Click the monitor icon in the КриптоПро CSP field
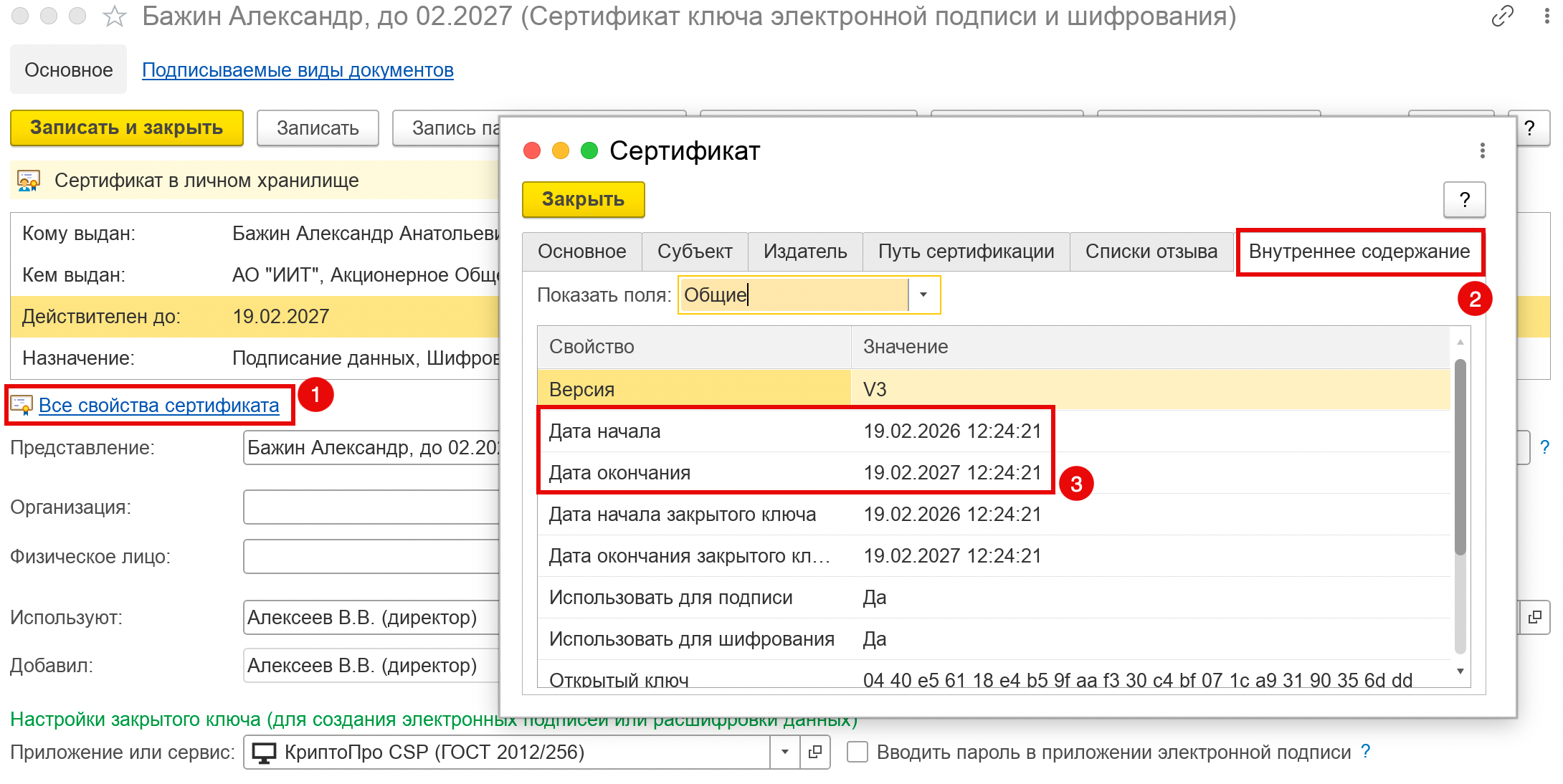This screenshot has width=1563, height=784. click(x=264, y=752)
